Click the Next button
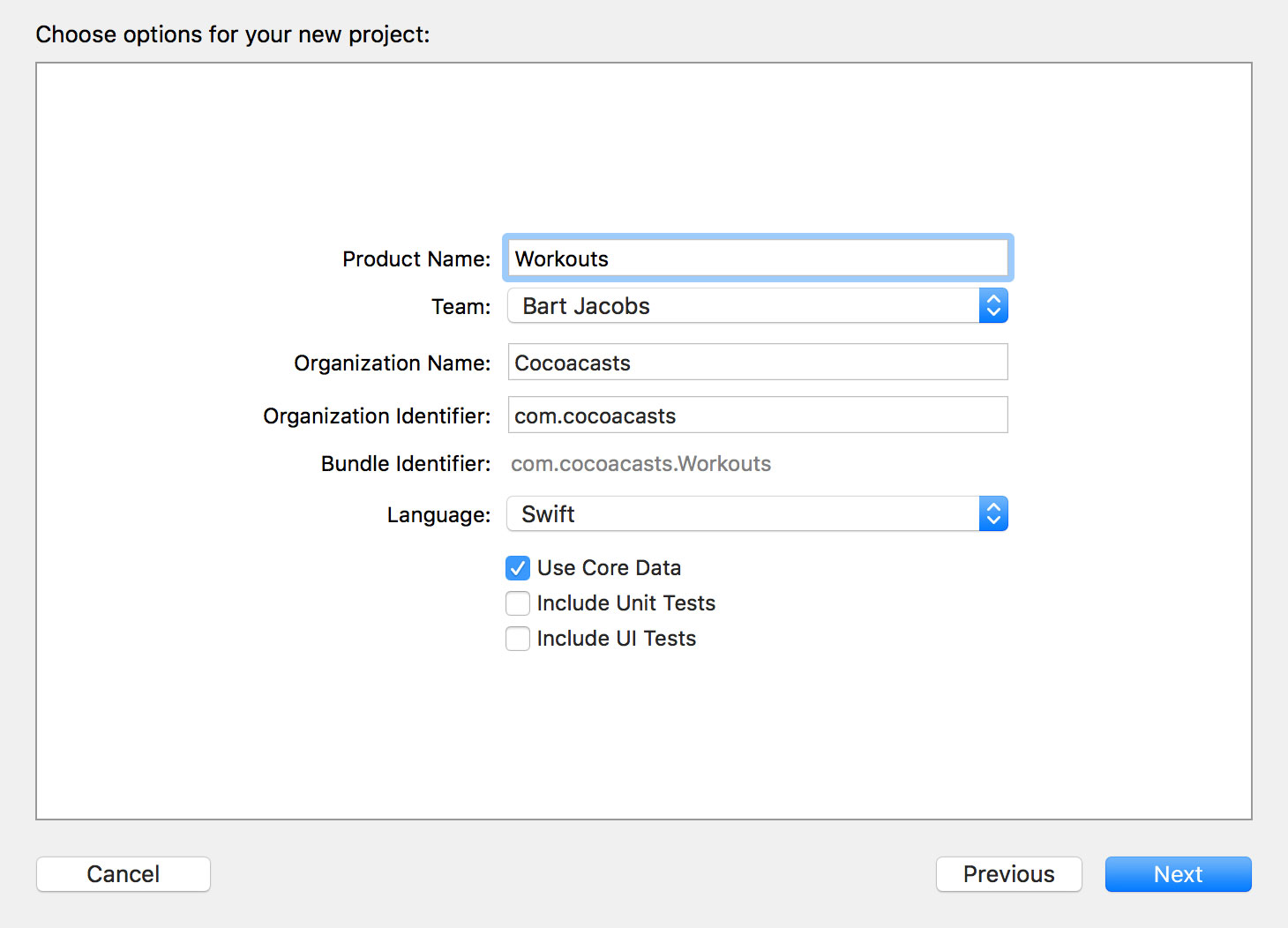Screen dimensions: 1288x928 [x=1178, y=874]
